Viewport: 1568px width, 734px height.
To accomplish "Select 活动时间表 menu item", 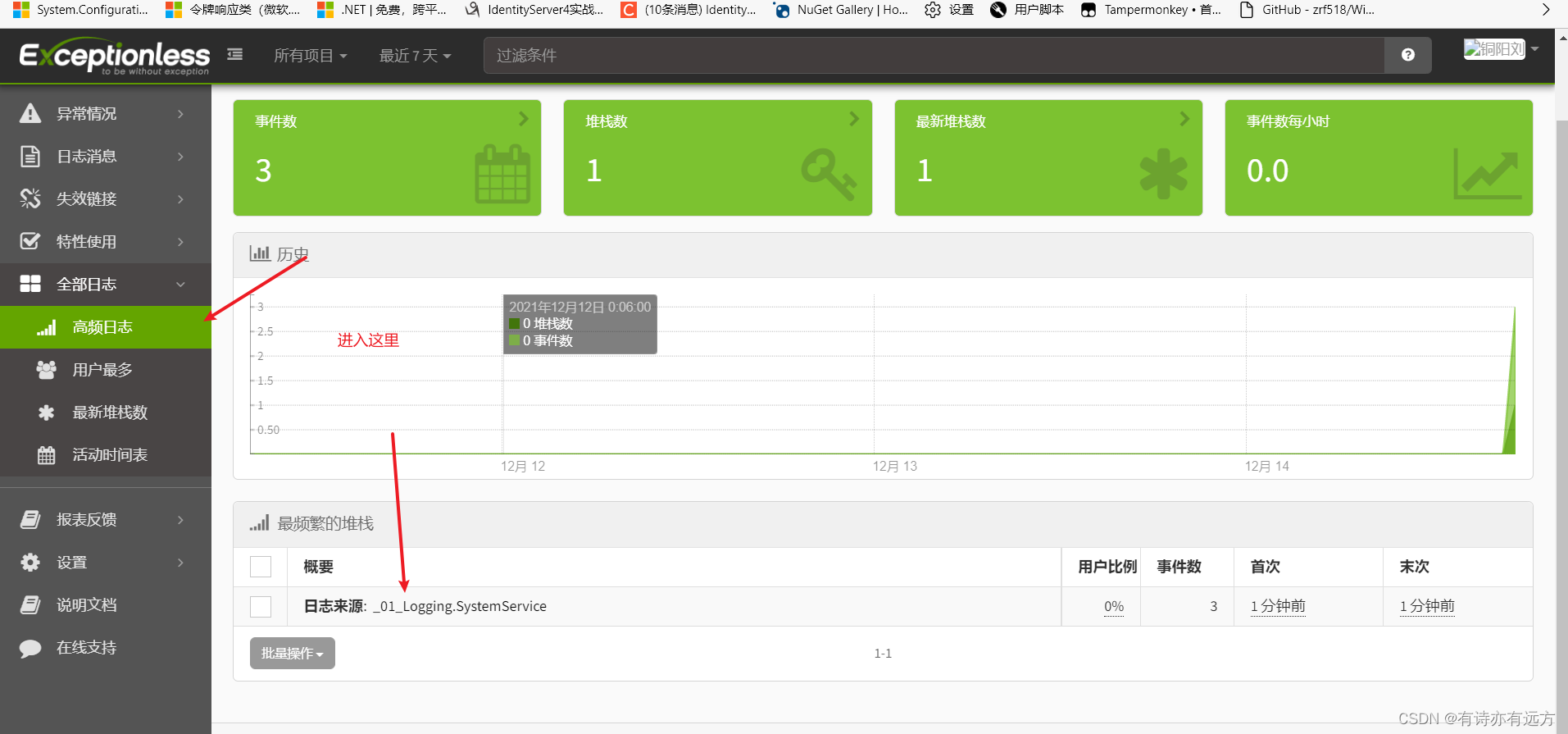I will pos(106,455).
